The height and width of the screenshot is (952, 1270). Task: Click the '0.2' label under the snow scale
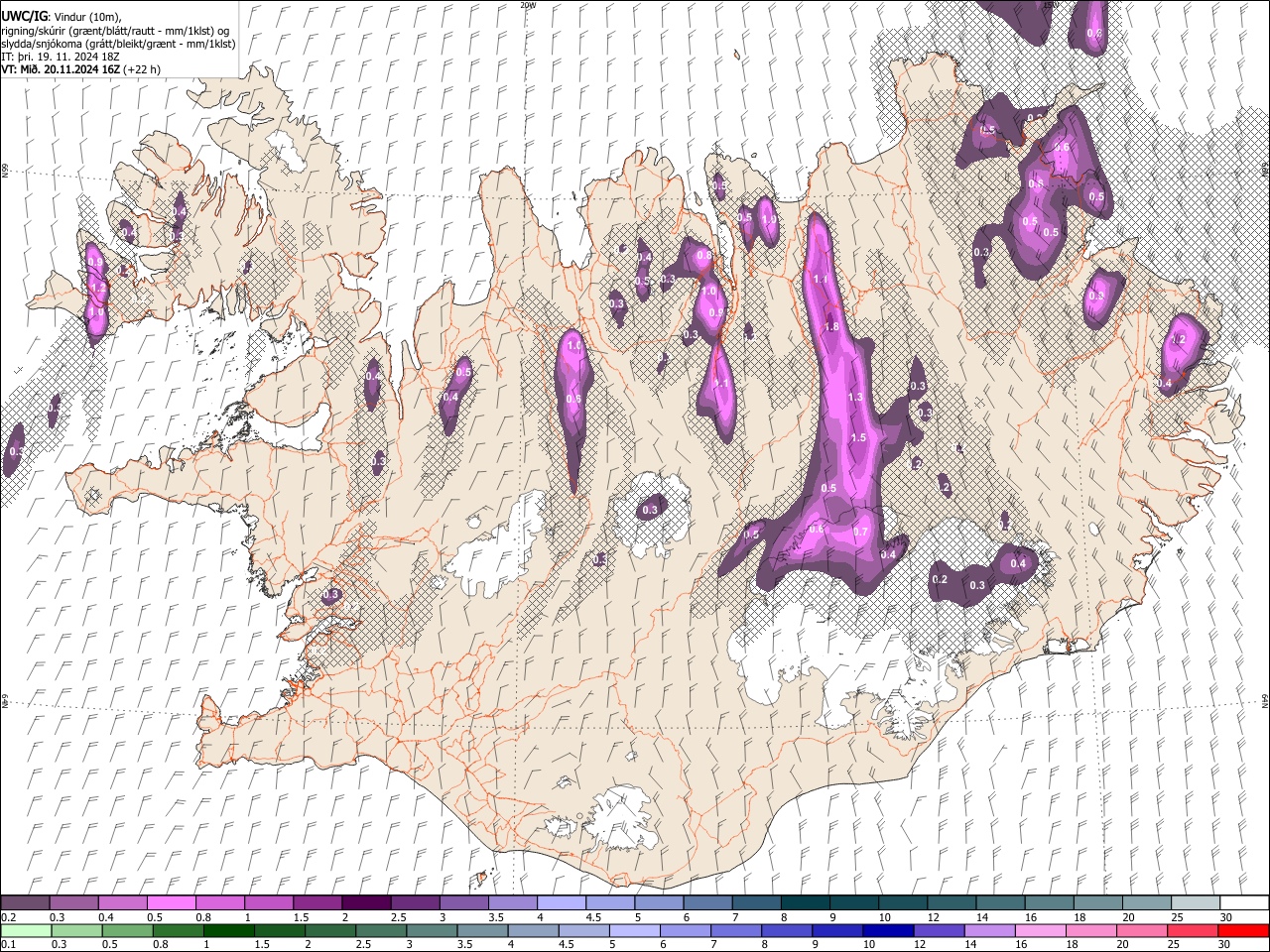(7, 917)
